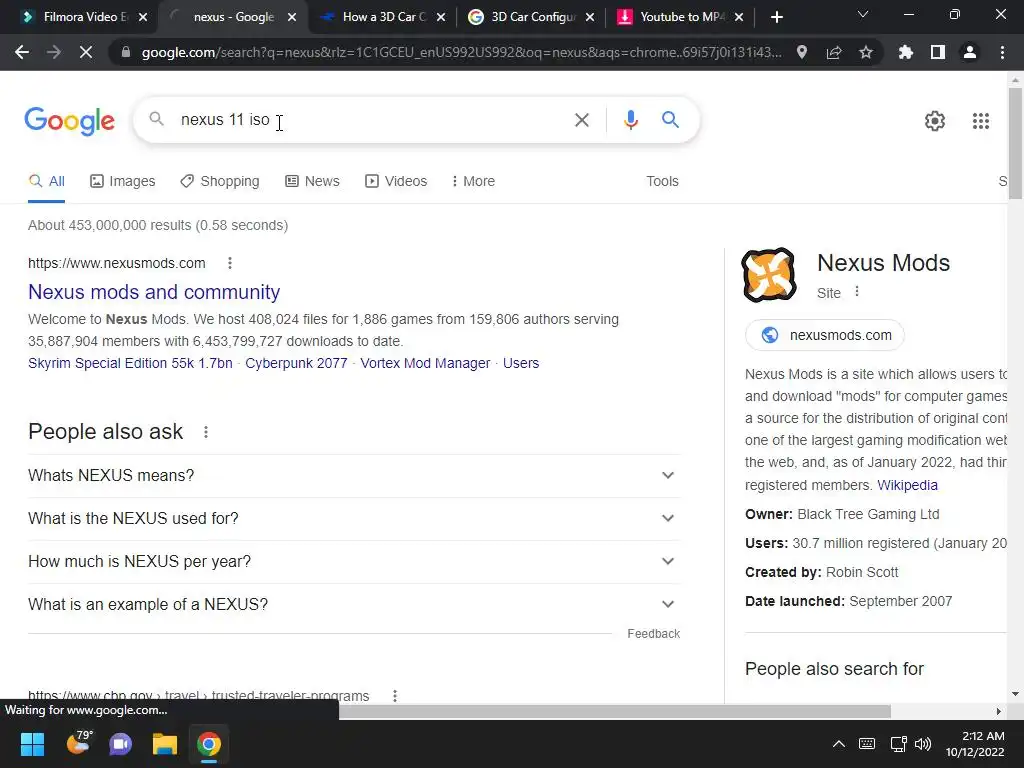Switch to 3D Car Configur browser tab
The height and width of the screenshot is (768, 1024).
click(x=532, y=17)
